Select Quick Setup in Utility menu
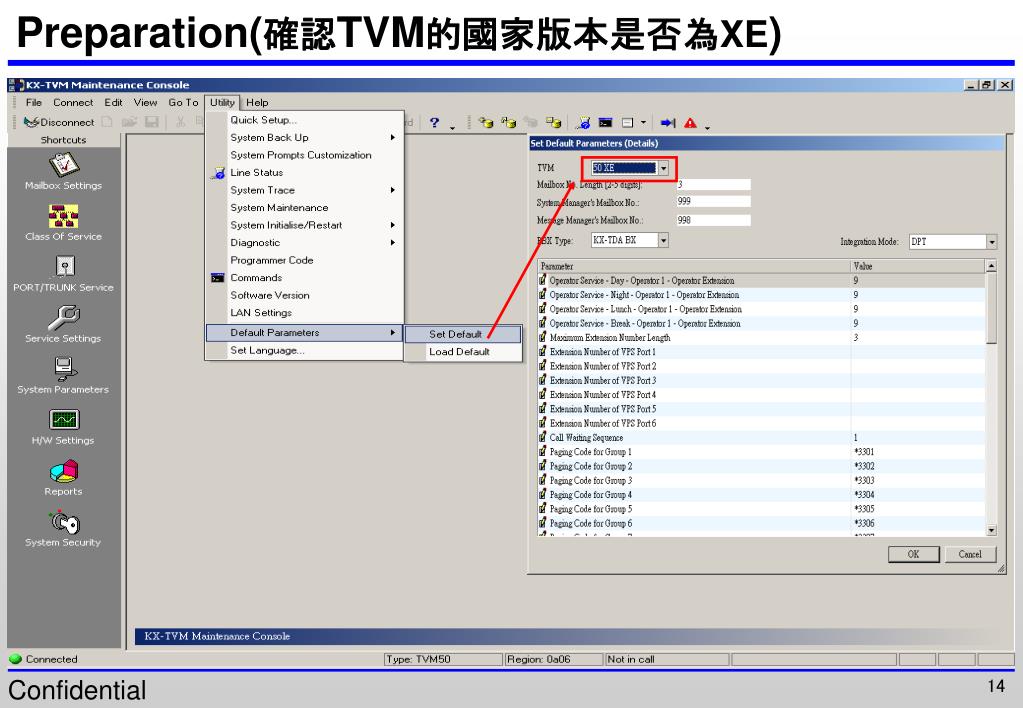 point(305,120)
